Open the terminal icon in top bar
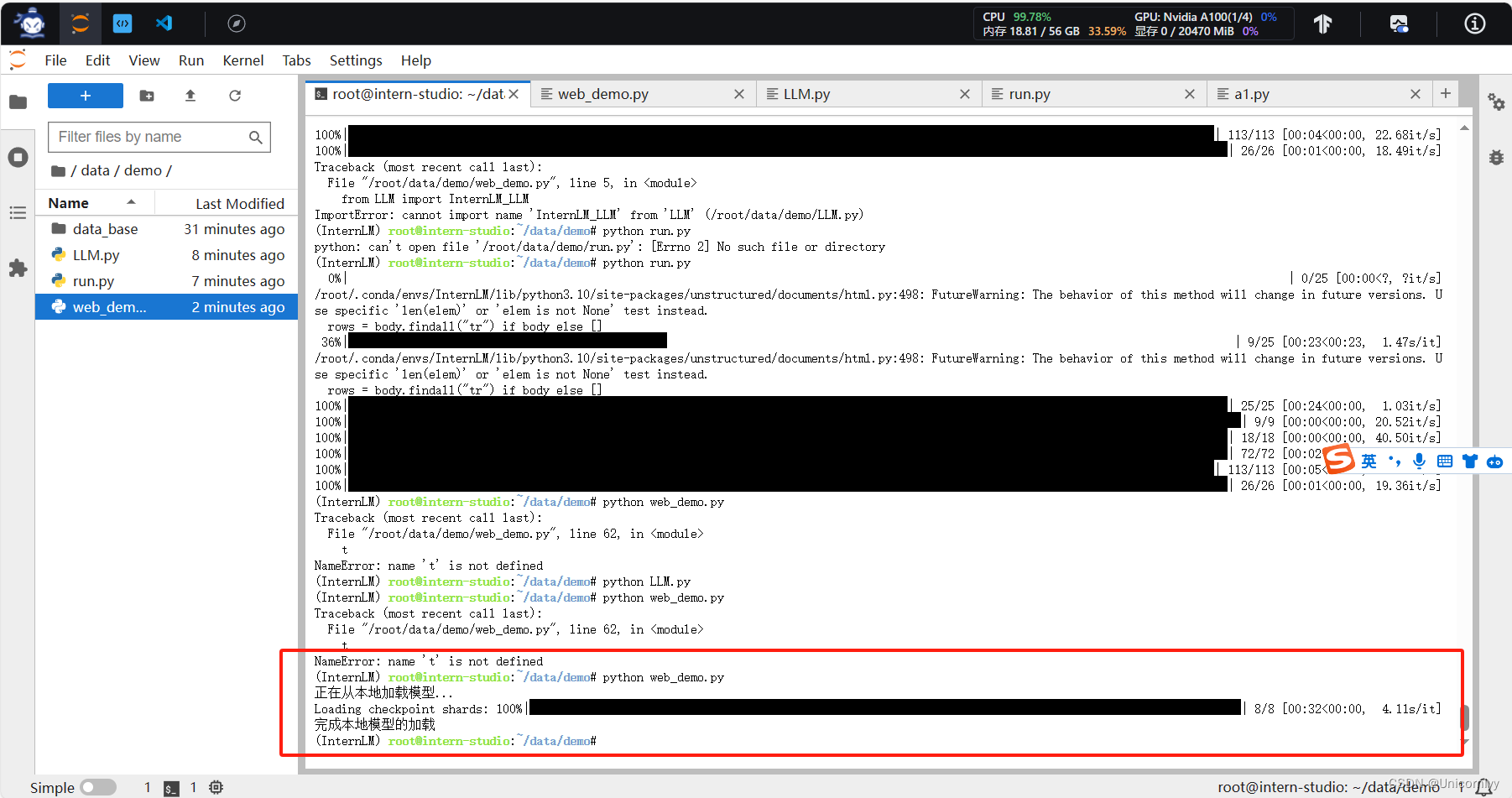 tap(123, 23)
